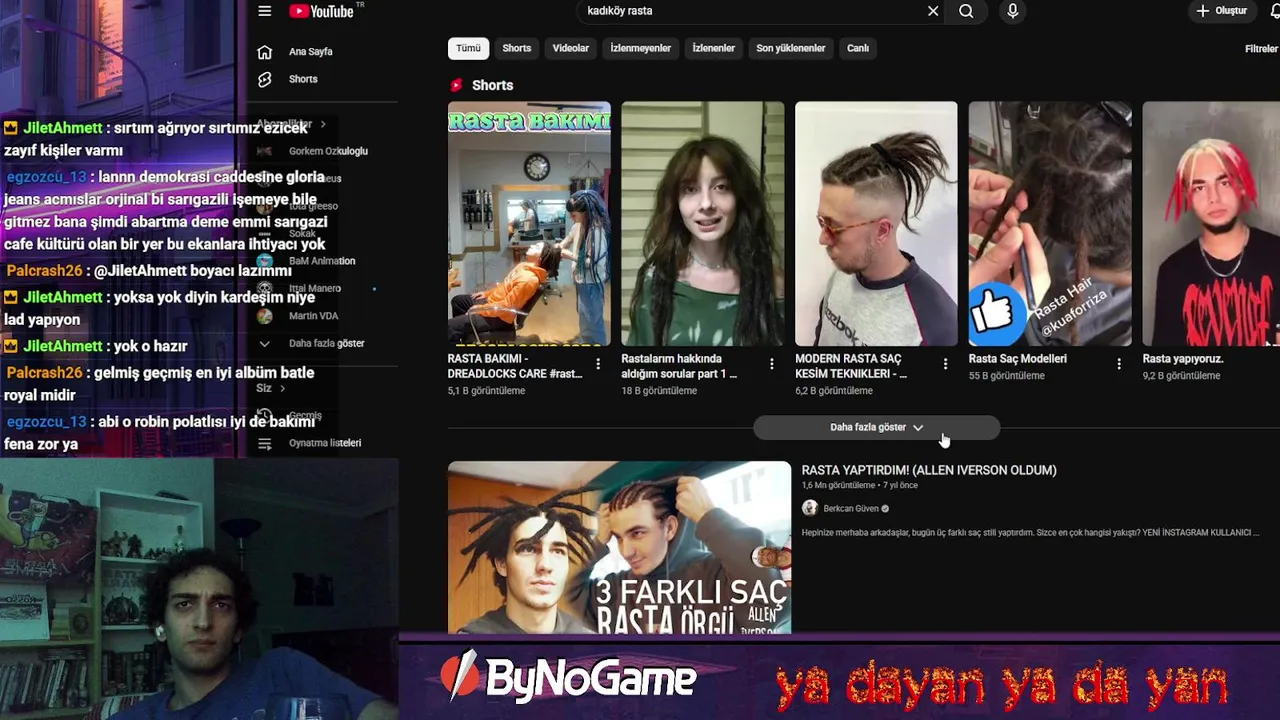This screenshot has width=1280, height=720.
Task: Start voice search with the microphone icon
Action: [1013, 11]
